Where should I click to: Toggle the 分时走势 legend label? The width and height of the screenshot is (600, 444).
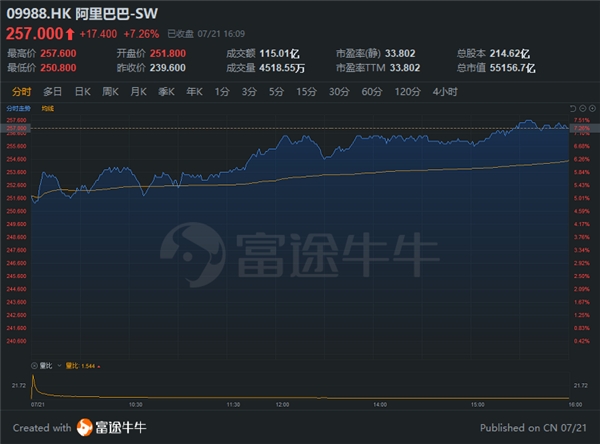point(18,109)
